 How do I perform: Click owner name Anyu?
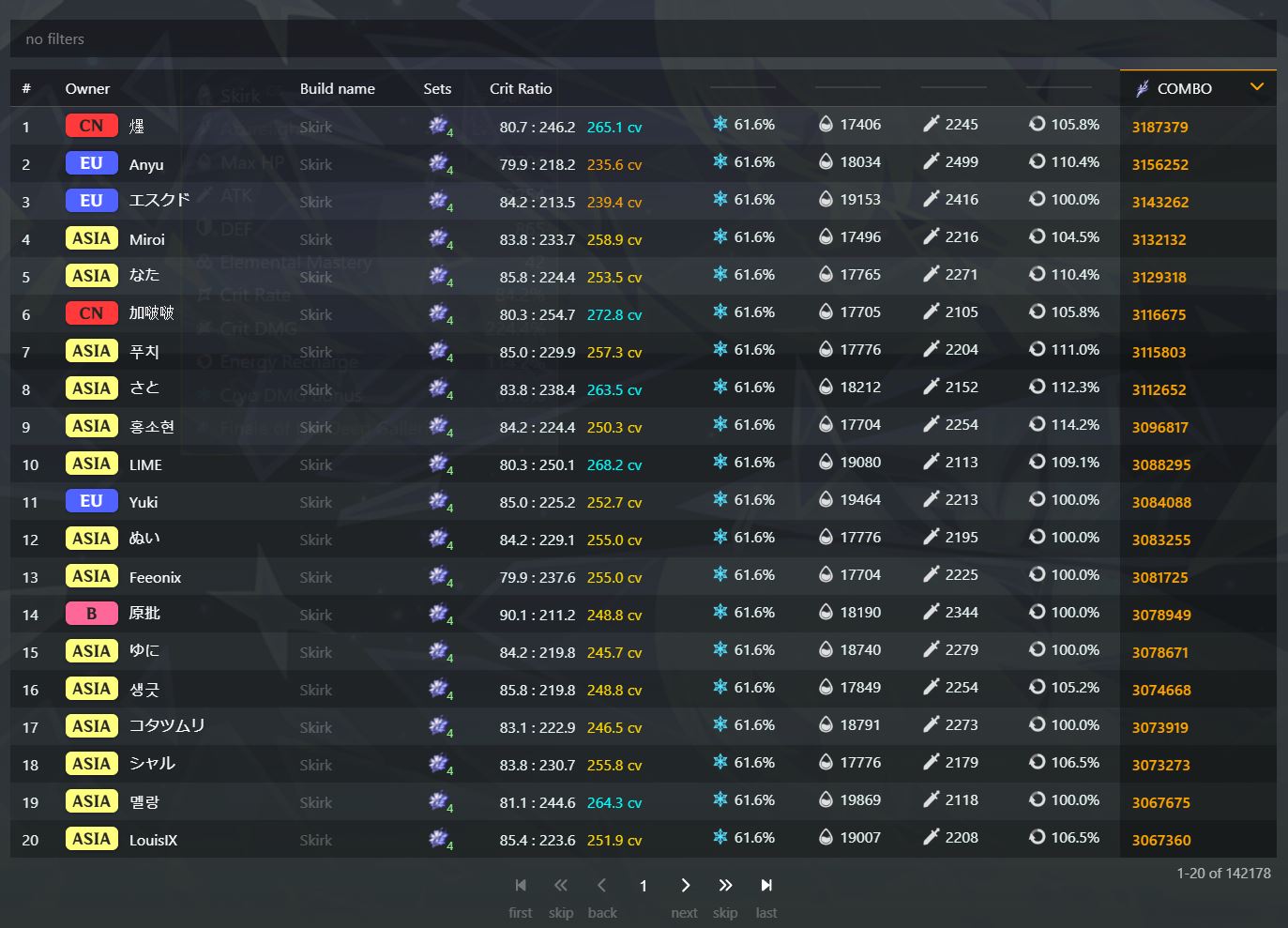(x=146, y=164)
